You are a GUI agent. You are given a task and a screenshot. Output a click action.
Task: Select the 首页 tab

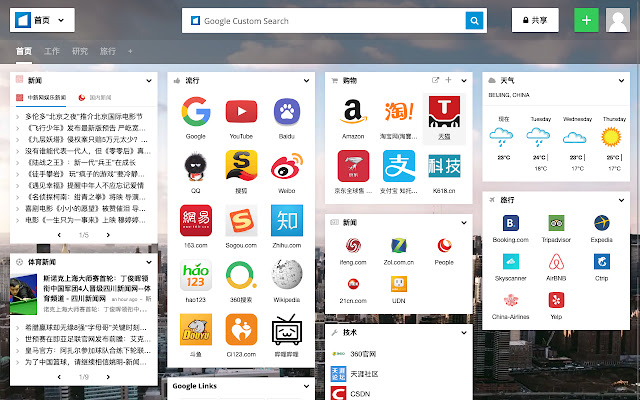click(x=24, y=51)
